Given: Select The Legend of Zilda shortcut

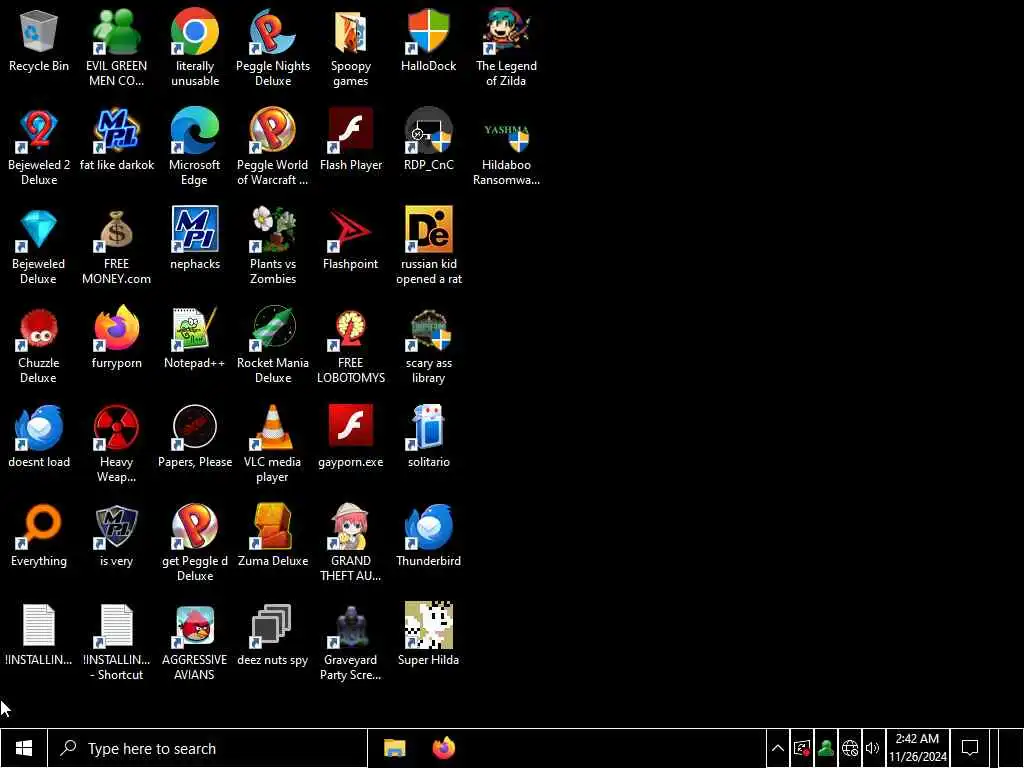Looking at the screenshot, I should point(506,48).
